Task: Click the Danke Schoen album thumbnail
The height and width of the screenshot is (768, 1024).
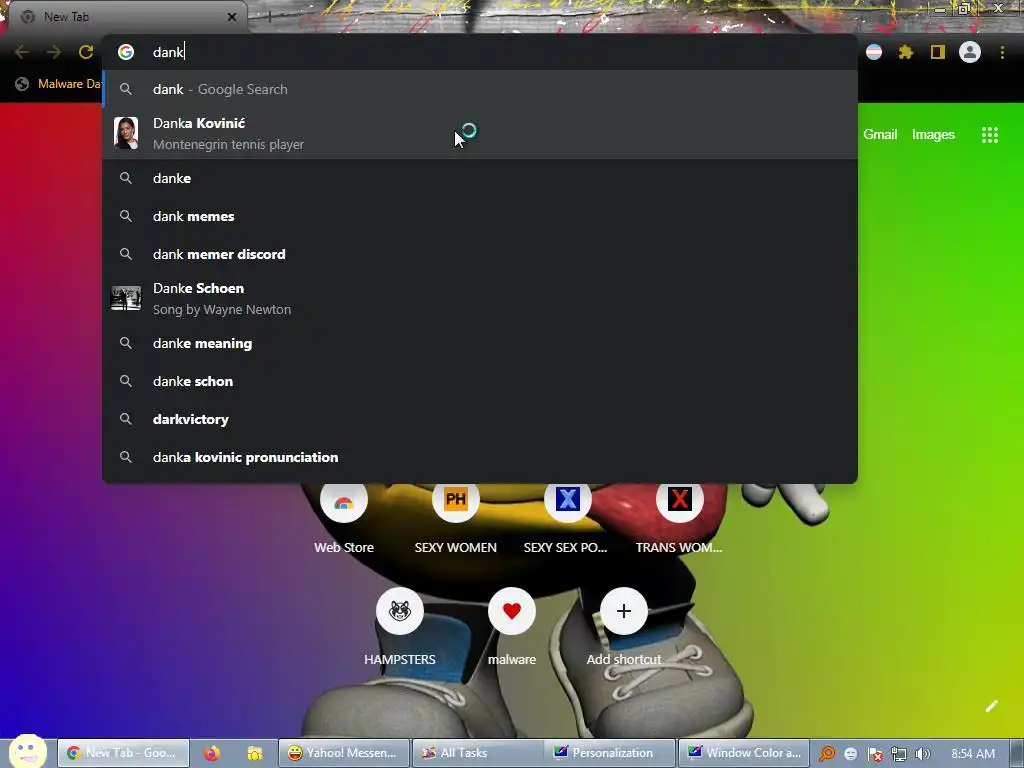Action: tap(126, 298)
